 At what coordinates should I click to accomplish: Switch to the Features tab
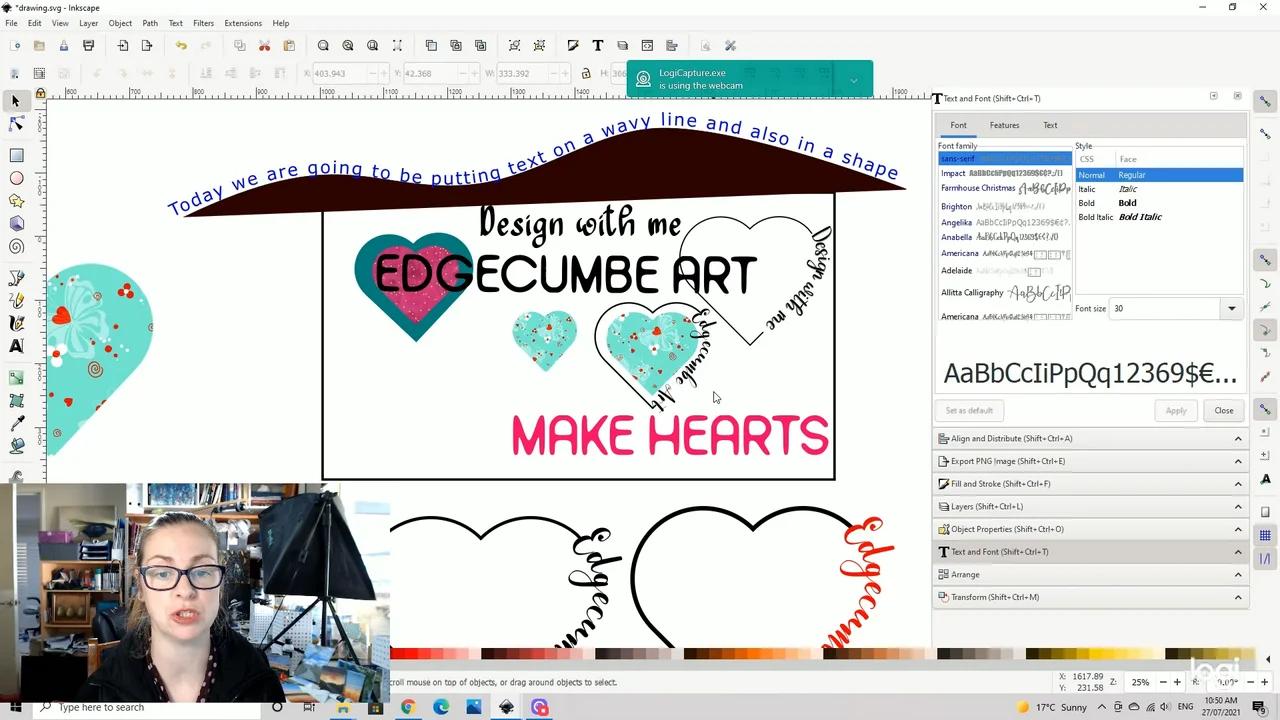[1004, 125]
